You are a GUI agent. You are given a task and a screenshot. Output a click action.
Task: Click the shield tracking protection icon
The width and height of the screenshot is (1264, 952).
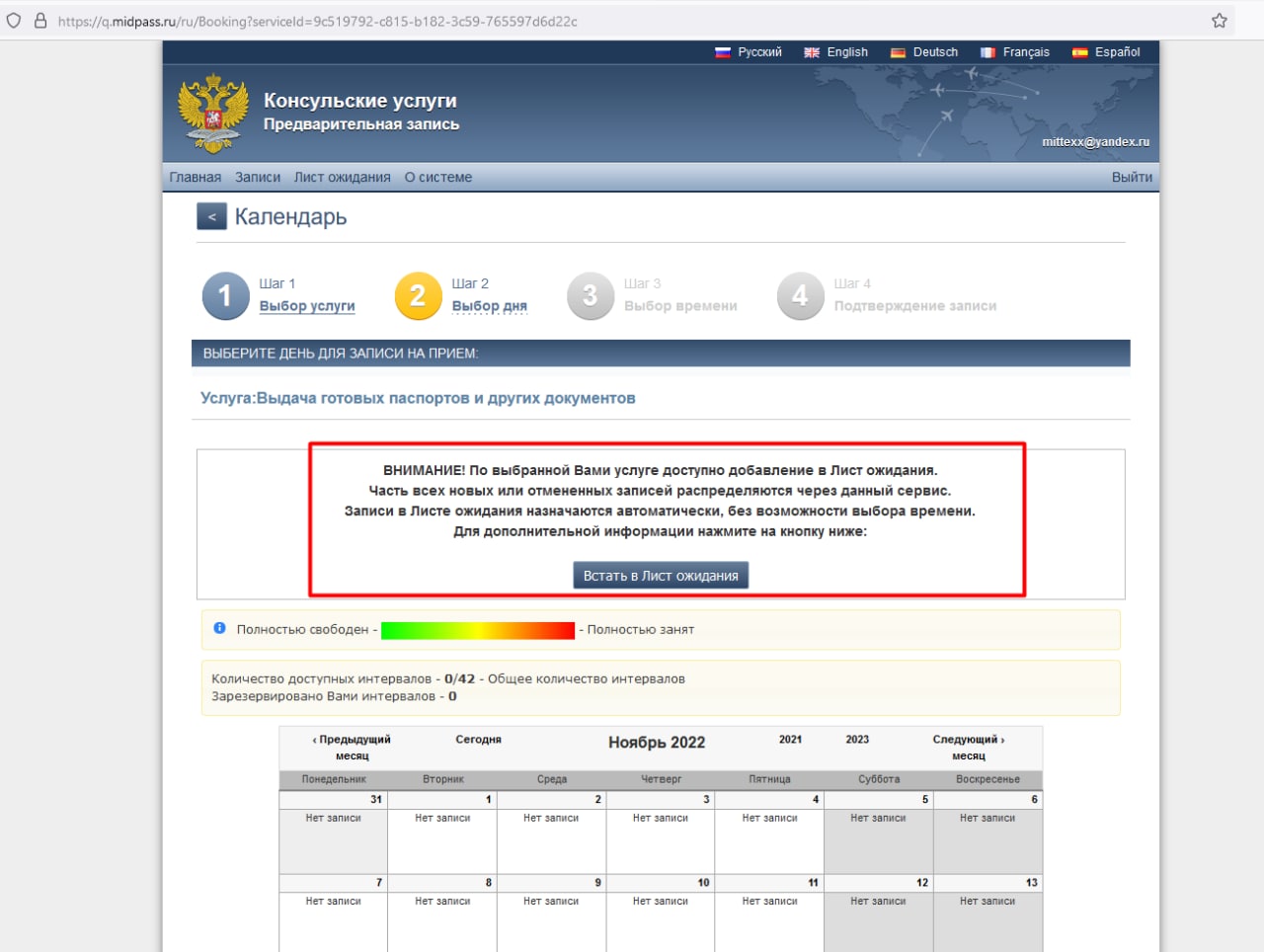pos(14,21)
